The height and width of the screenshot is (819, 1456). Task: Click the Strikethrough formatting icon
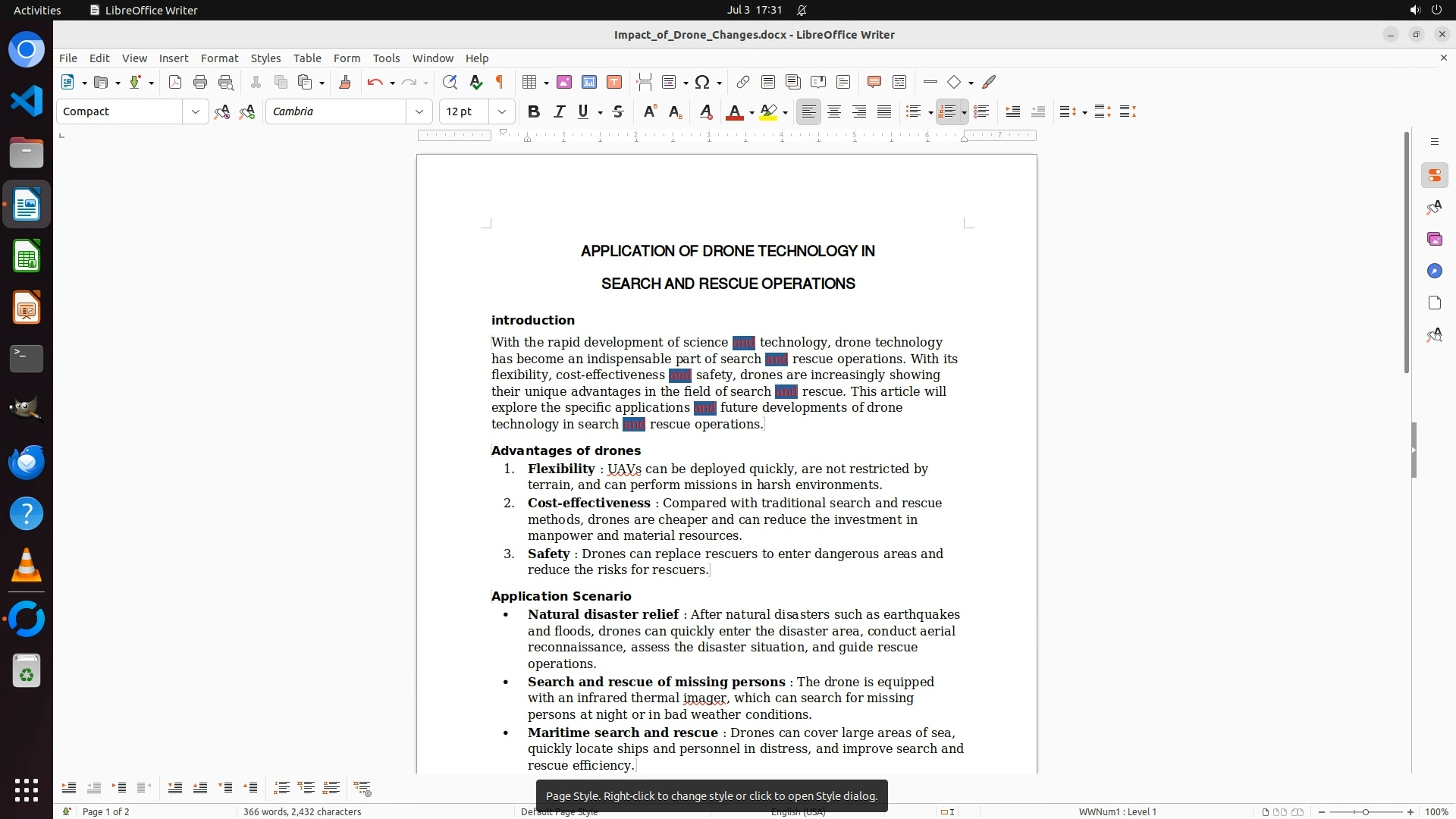click(x=618, y=112)
